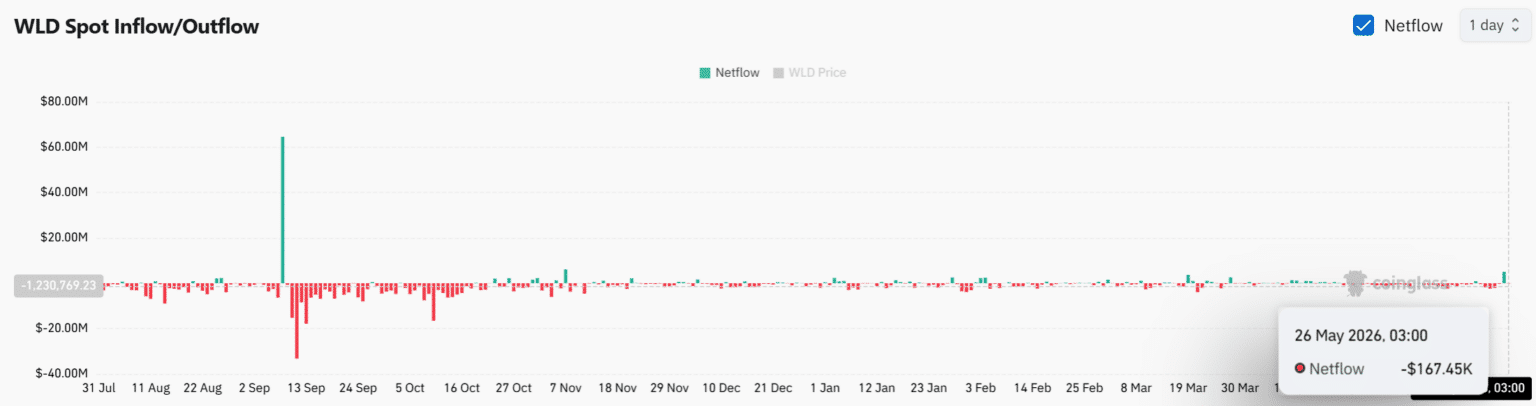Click the 8 Mar date label
The height and width of the screenshot is (406, 1536).
click(1136, 388)
